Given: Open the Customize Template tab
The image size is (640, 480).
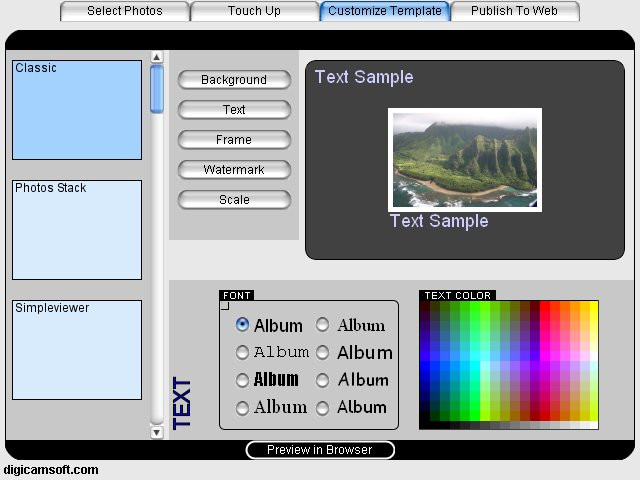Looking at the screenshot, I should [384, 11].
